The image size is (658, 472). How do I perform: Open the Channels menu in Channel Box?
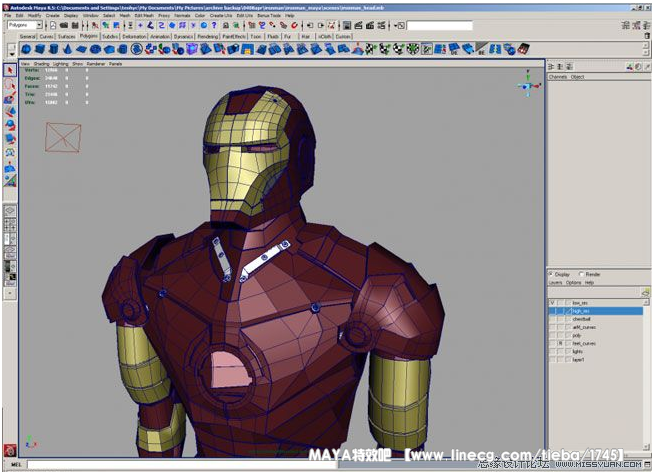(558, 77)
